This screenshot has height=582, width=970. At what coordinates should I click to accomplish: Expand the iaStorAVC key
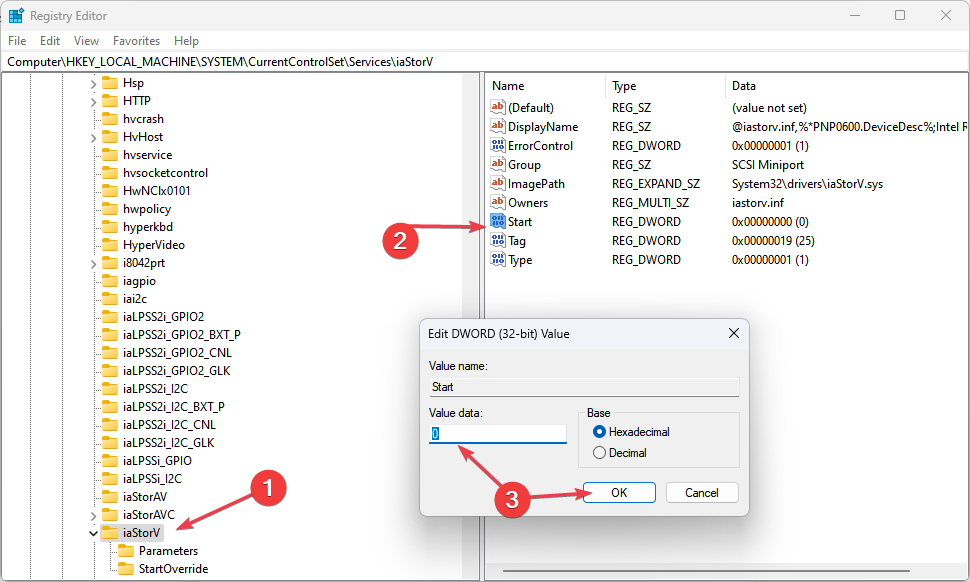[93, 515]
